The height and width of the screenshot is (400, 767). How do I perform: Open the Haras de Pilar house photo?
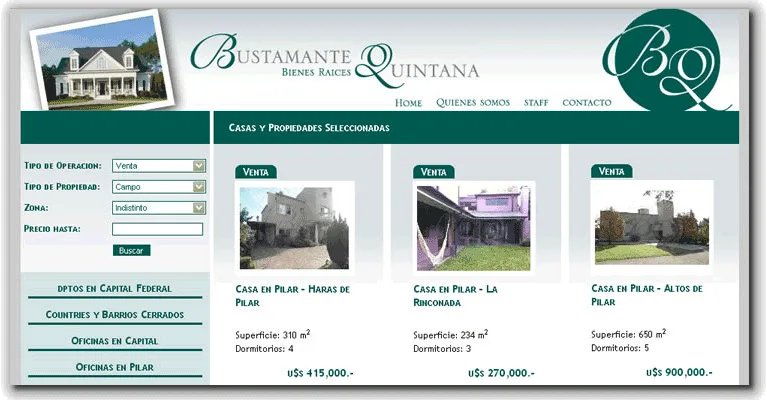click(x=294, y=228)
